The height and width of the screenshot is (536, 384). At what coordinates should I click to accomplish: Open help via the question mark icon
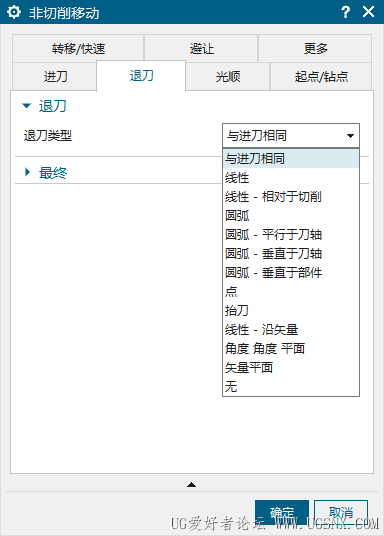coord(346,12)
